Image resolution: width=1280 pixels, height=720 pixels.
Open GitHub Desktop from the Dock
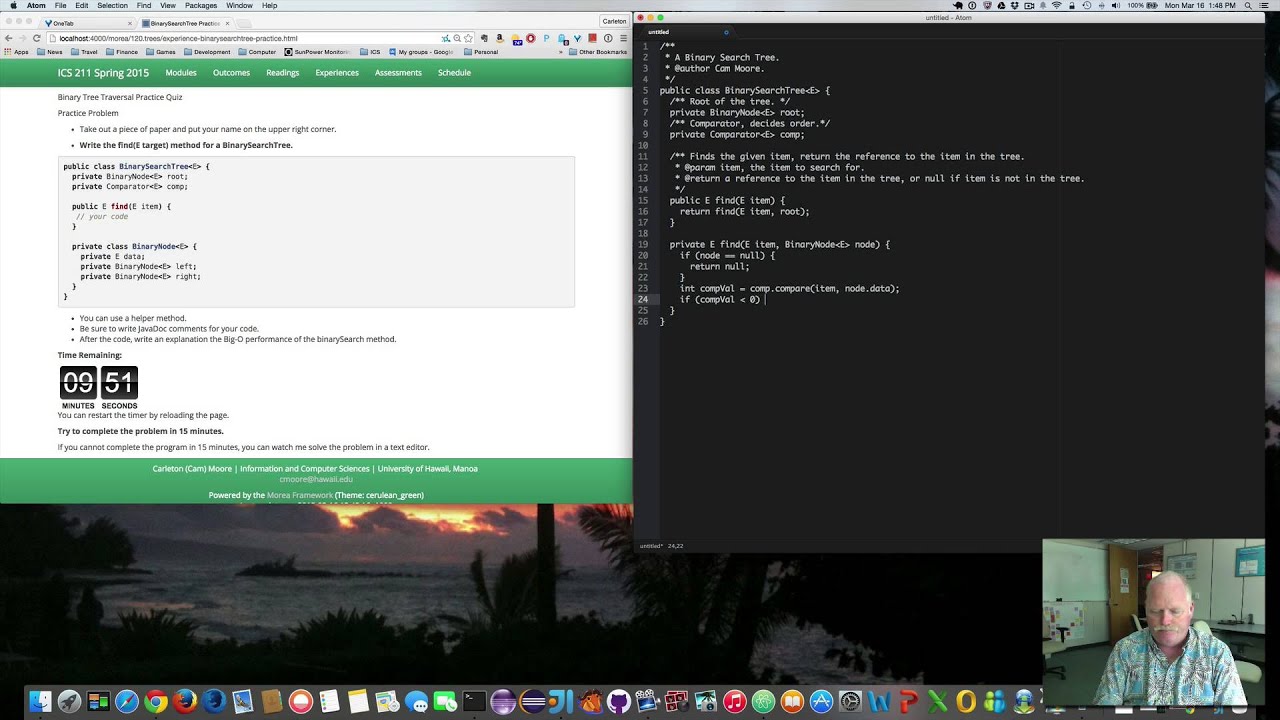619,702
